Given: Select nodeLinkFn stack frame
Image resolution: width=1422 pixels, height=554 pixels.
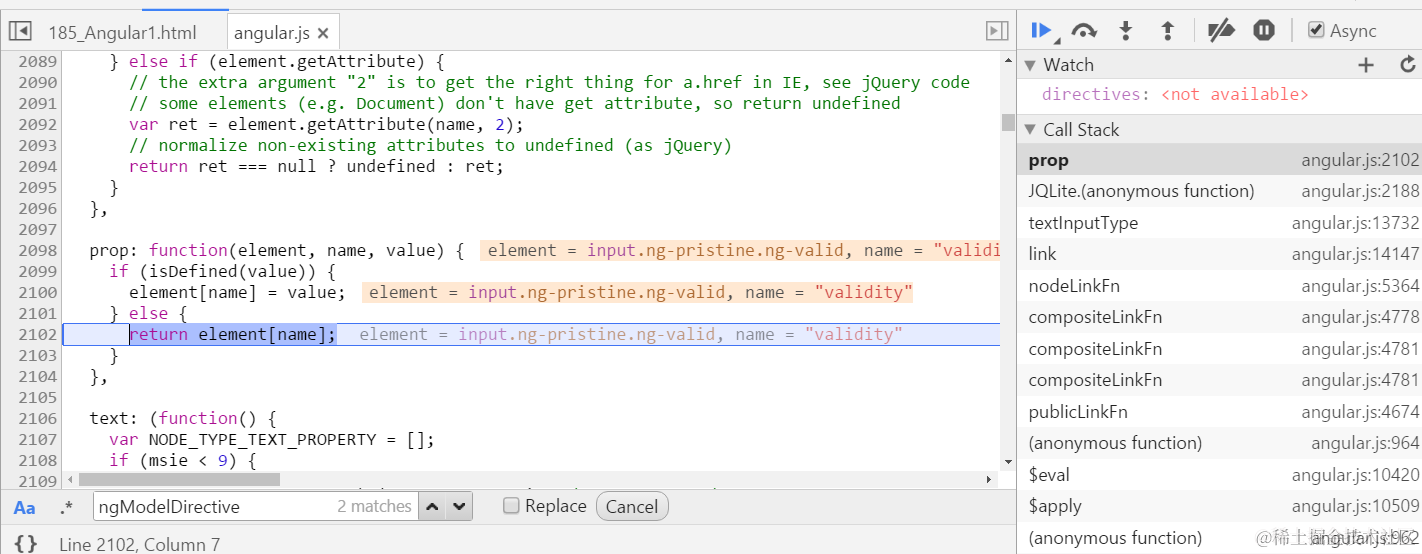Looking at the screenshot, I should click(x=1219, y=286).
